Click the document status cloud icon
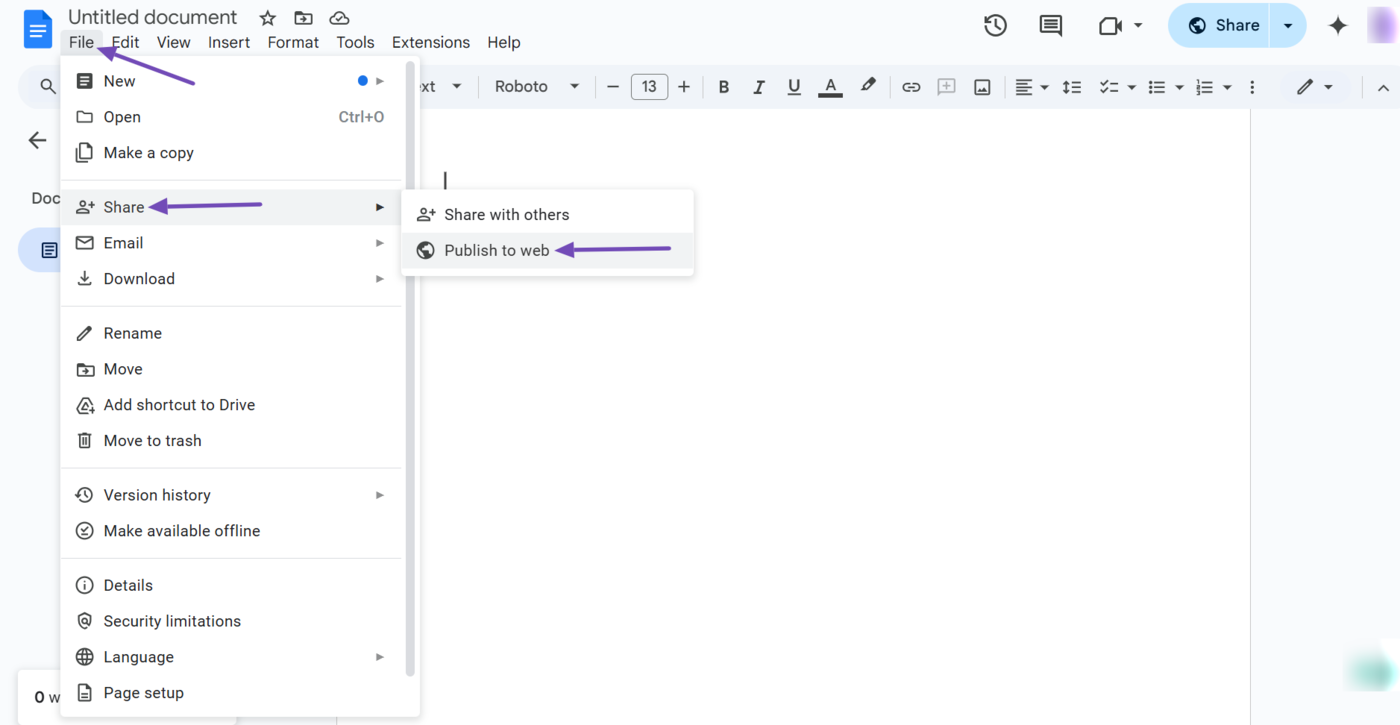This screenshot has width=1400, height=725. (339, 18)
